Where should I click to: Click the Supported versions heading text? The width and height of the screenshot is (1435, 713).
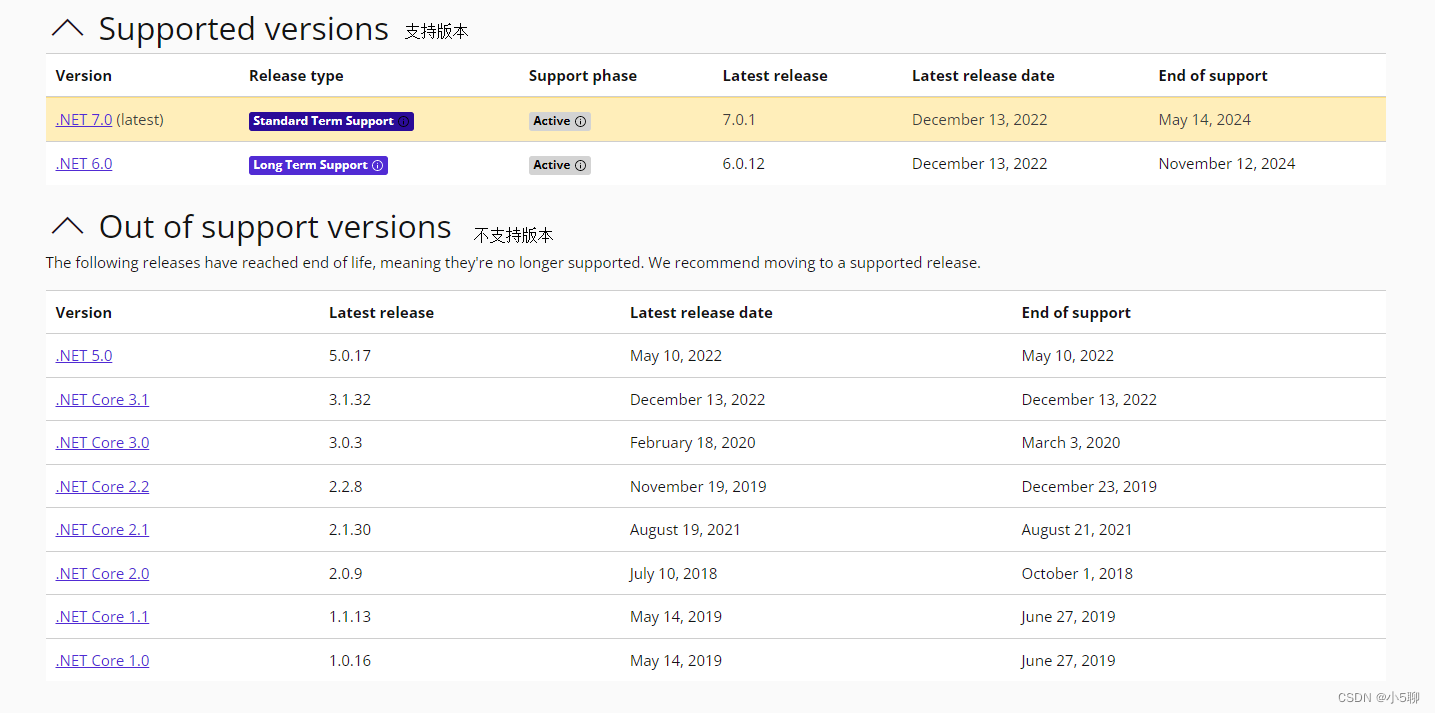click(x=243, y=29)
